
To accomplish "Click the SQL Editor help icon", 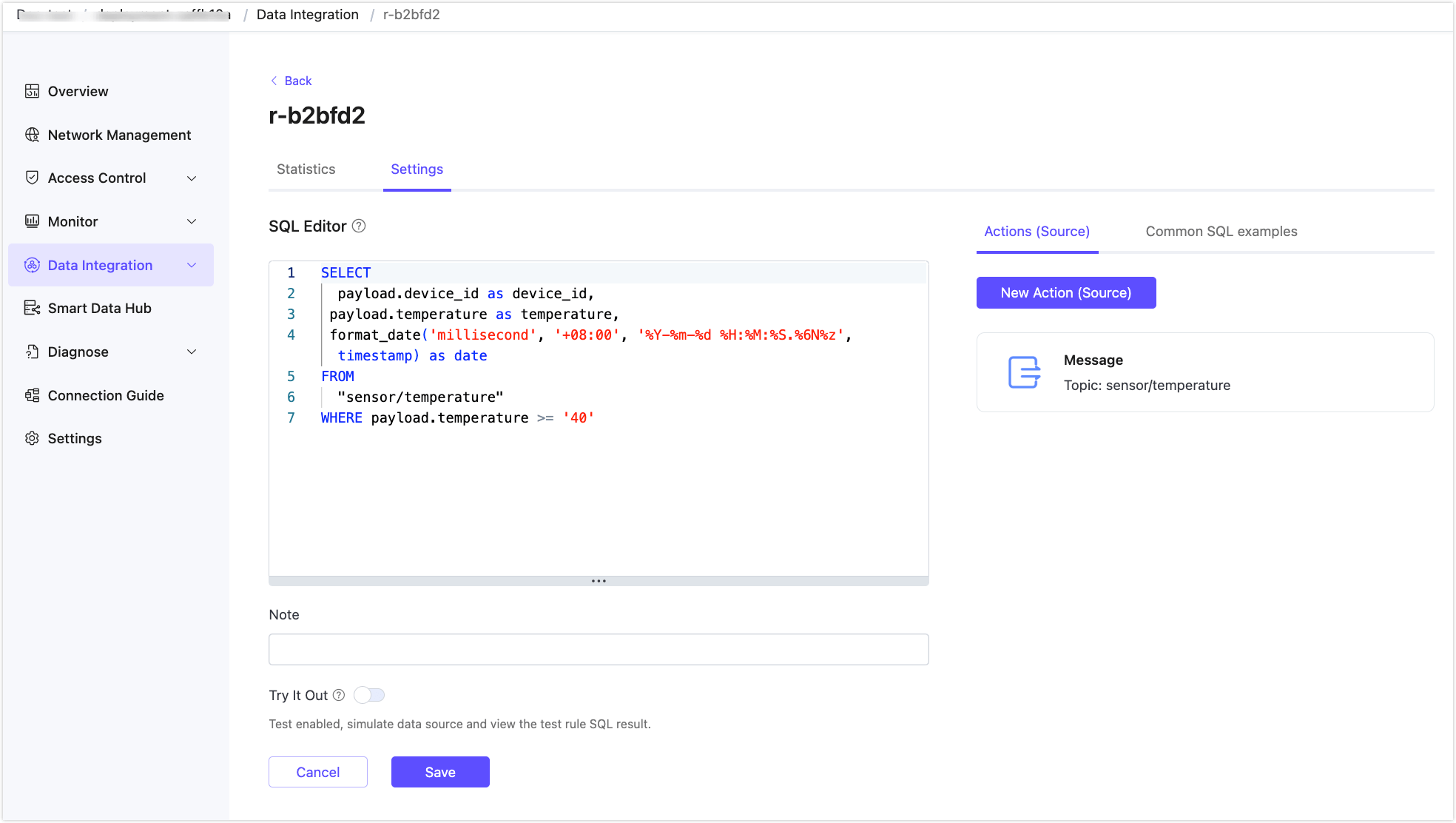I will coord(359,226).
